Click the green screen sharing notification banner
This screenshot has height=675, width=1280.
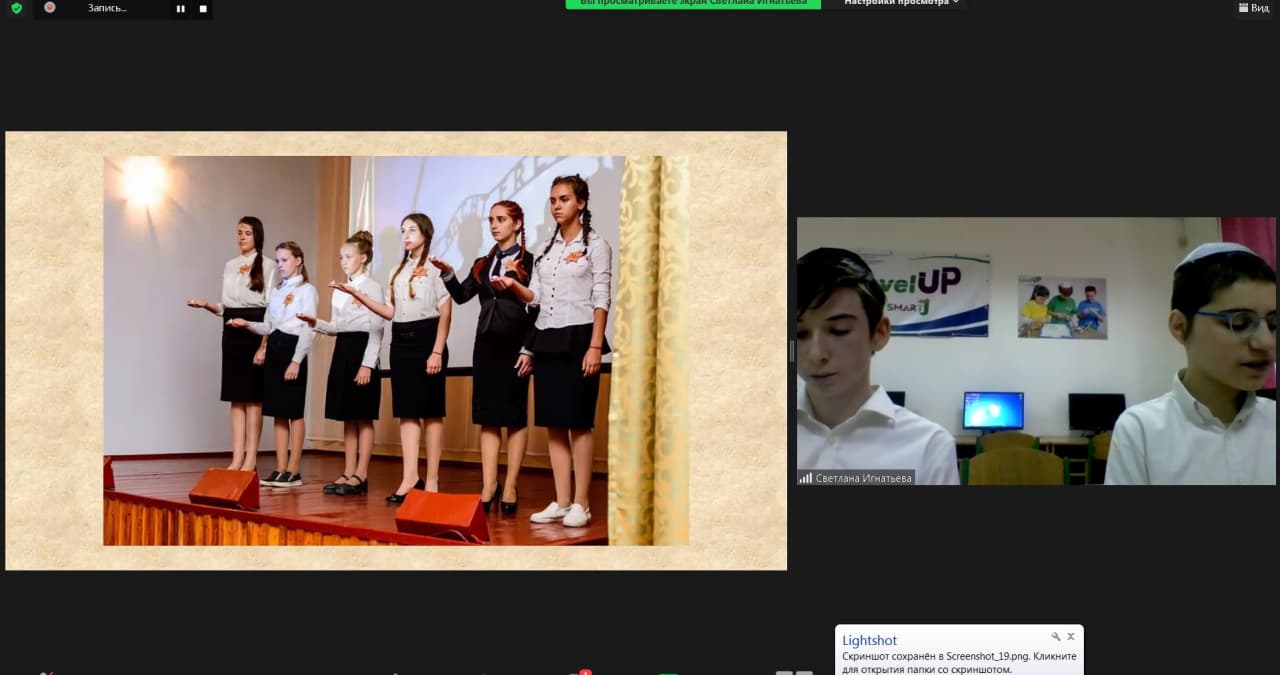click(692, 3)
